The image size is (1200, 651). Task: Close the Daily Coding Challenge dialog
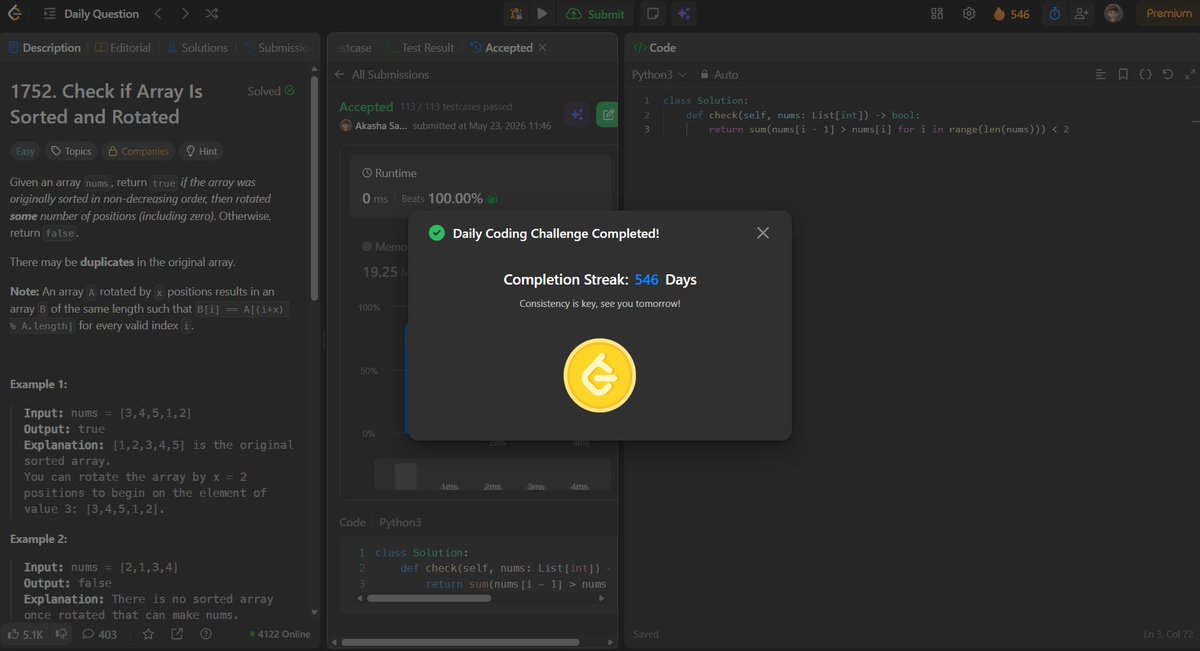(x=763, y=233)
